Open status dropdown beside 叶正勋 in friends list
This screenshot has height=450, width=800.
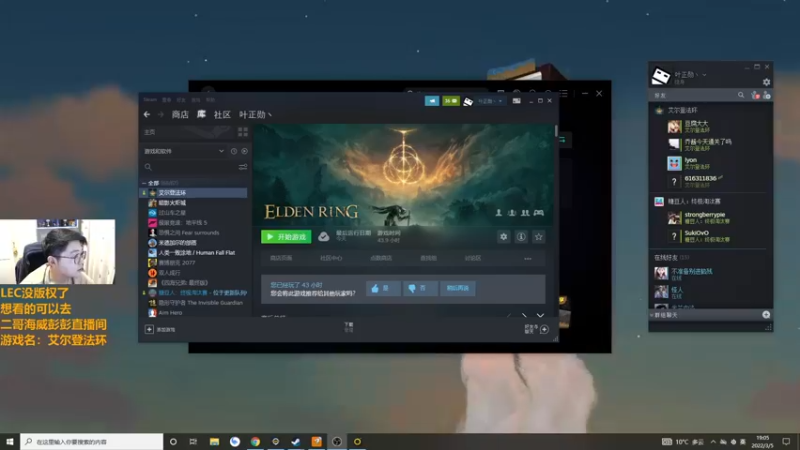704,74
